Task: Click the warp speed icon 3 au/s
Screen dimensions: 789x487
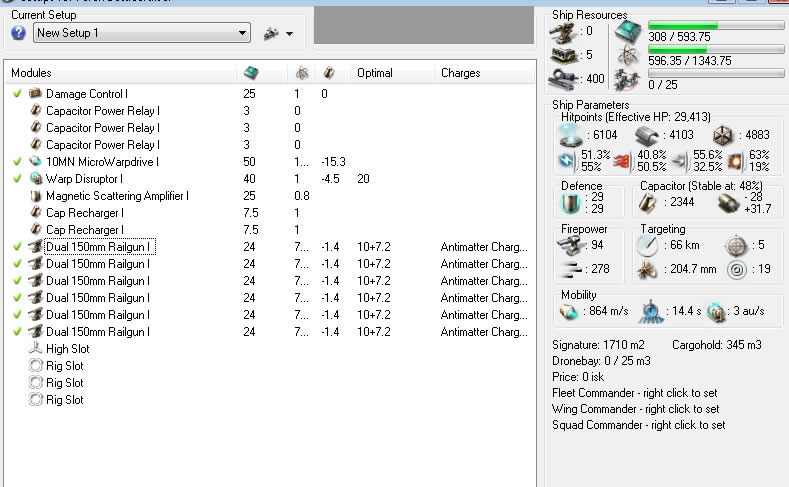Action: (716, 312)
